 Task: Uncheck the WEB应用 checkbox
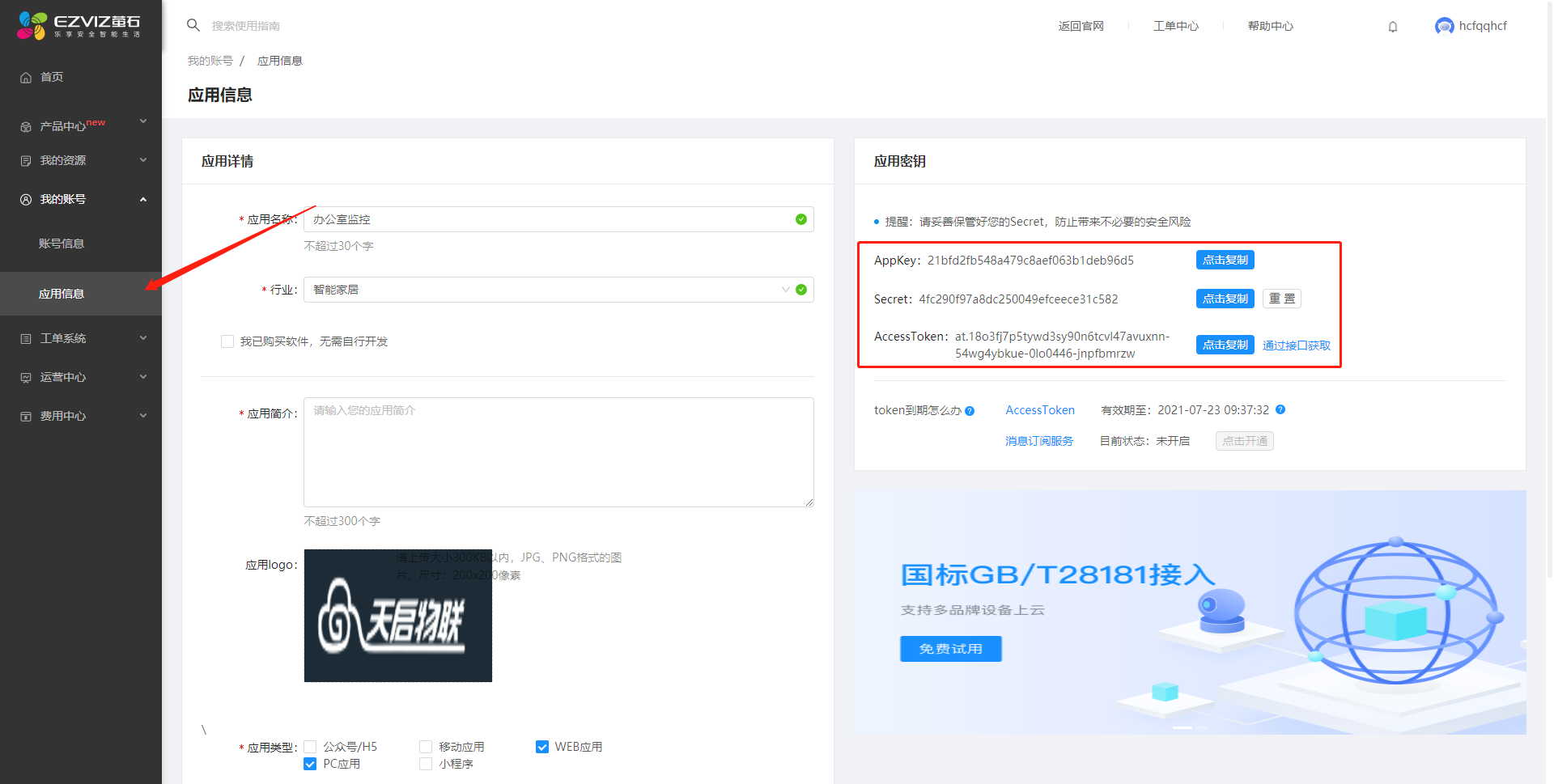coord(542,747)
